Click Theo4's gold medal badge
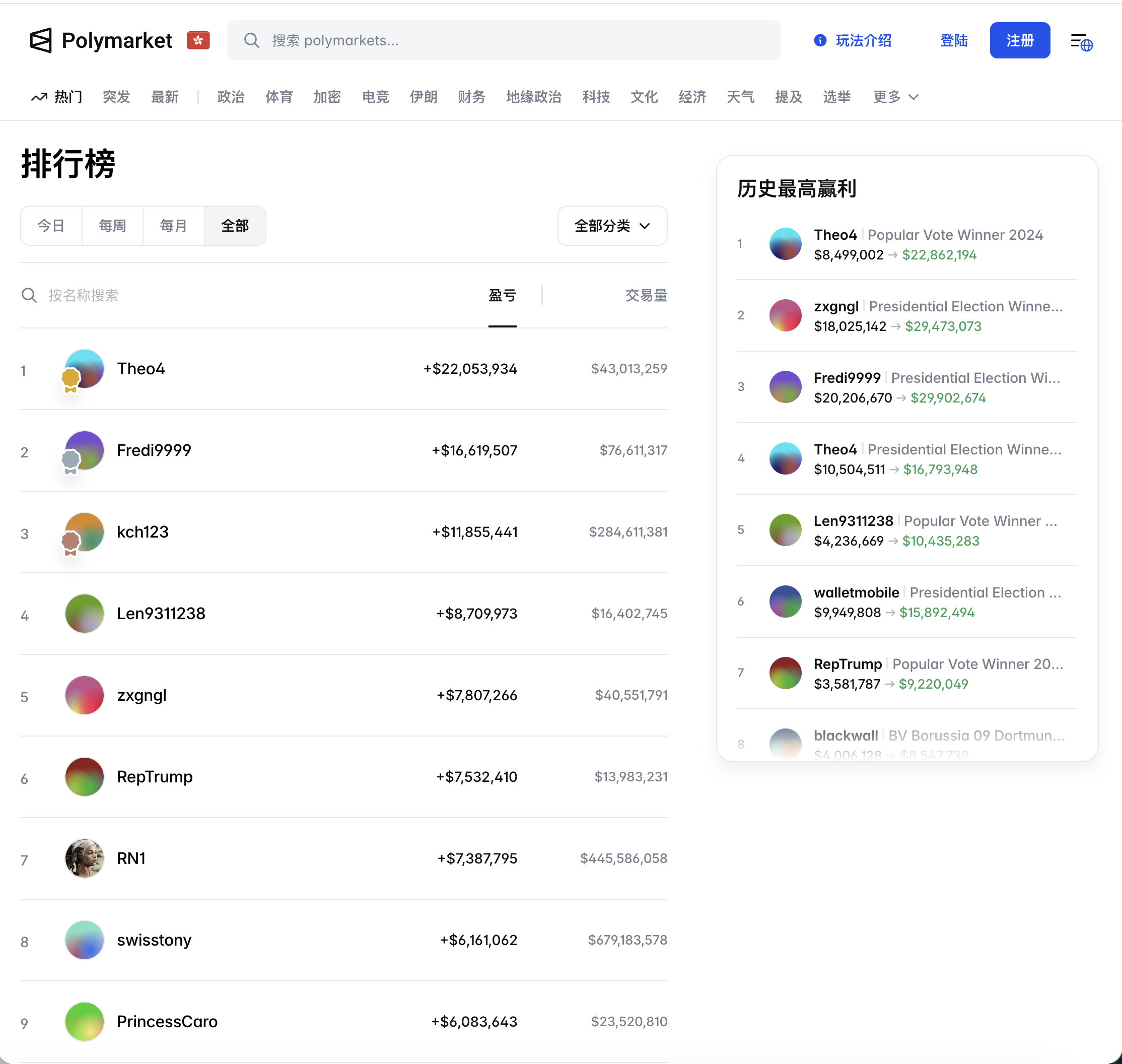Image resolution: width=1122 pixels, height=1064 pixels. [71, 379]
